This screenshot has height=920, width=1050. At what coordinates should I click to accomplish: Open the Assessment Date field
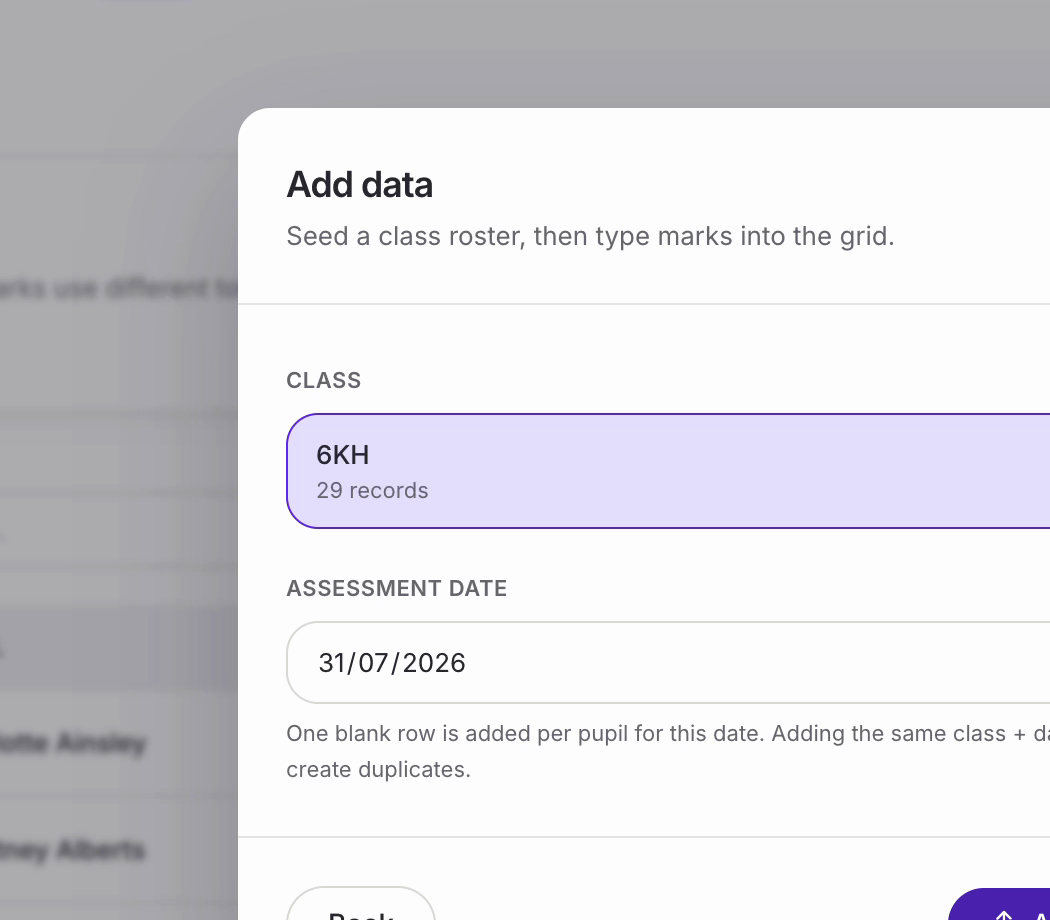[x=668, y=662]
